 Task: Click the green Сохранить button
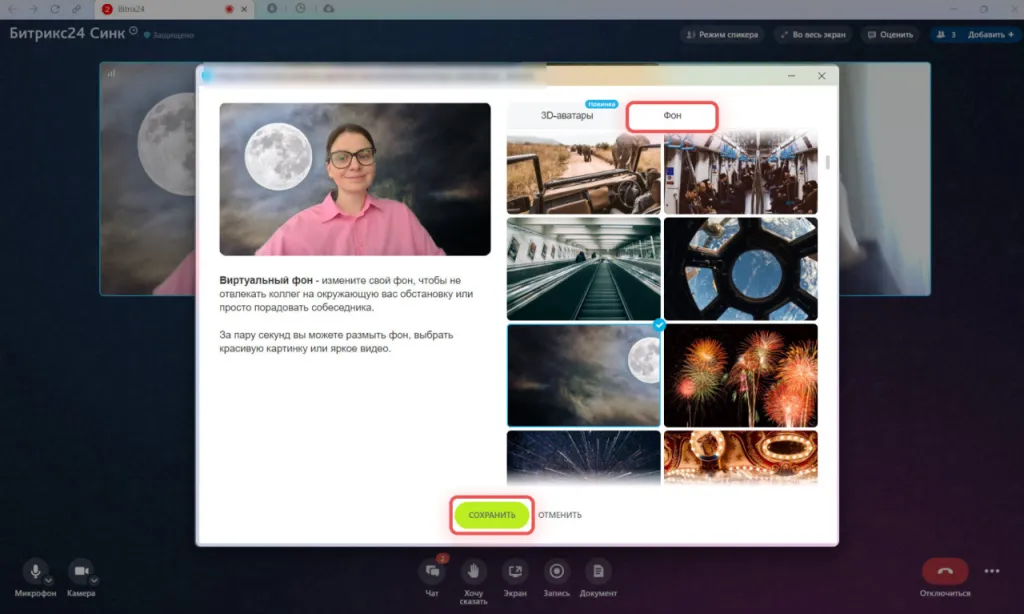coord(492,515)
